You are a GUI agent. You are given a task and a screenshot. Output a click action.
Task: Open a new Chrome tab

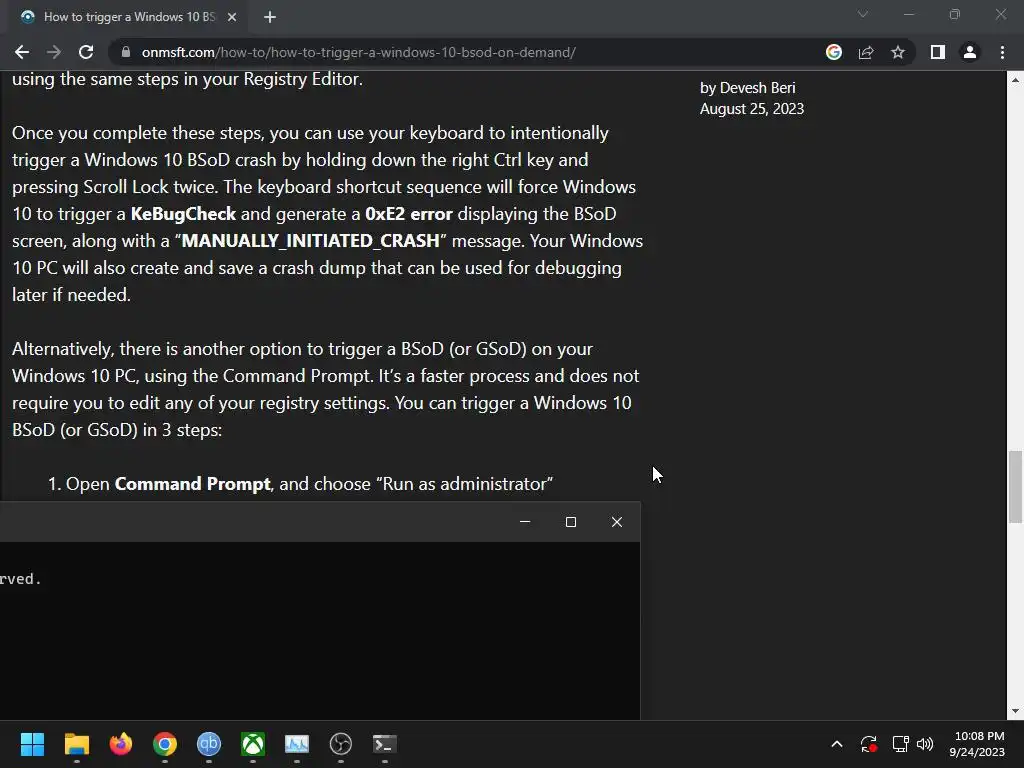pyautogui.click(x=270, y=17)
